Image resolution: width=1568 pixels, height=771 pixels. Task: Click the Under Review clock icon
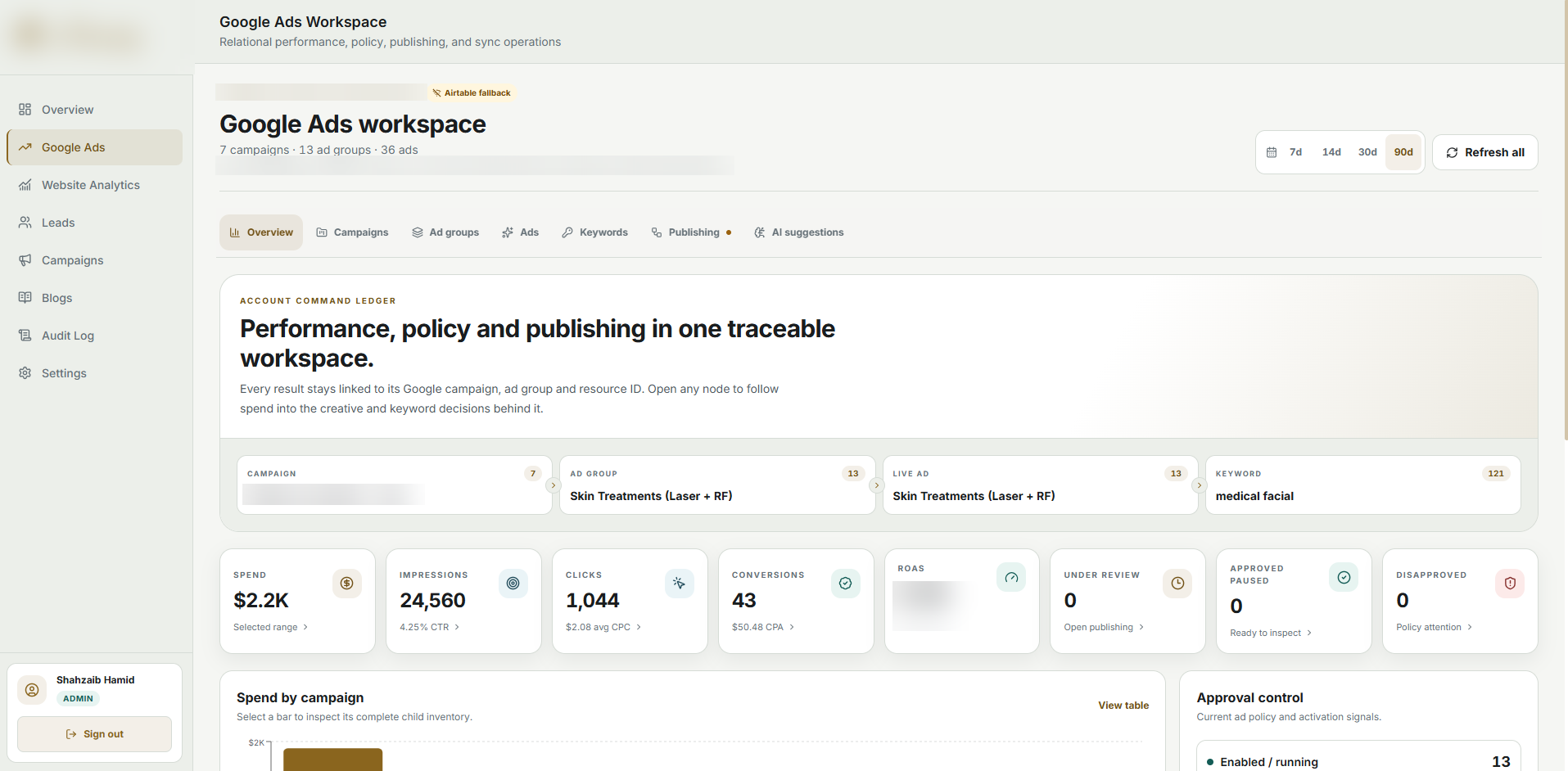coord(1177,584)
